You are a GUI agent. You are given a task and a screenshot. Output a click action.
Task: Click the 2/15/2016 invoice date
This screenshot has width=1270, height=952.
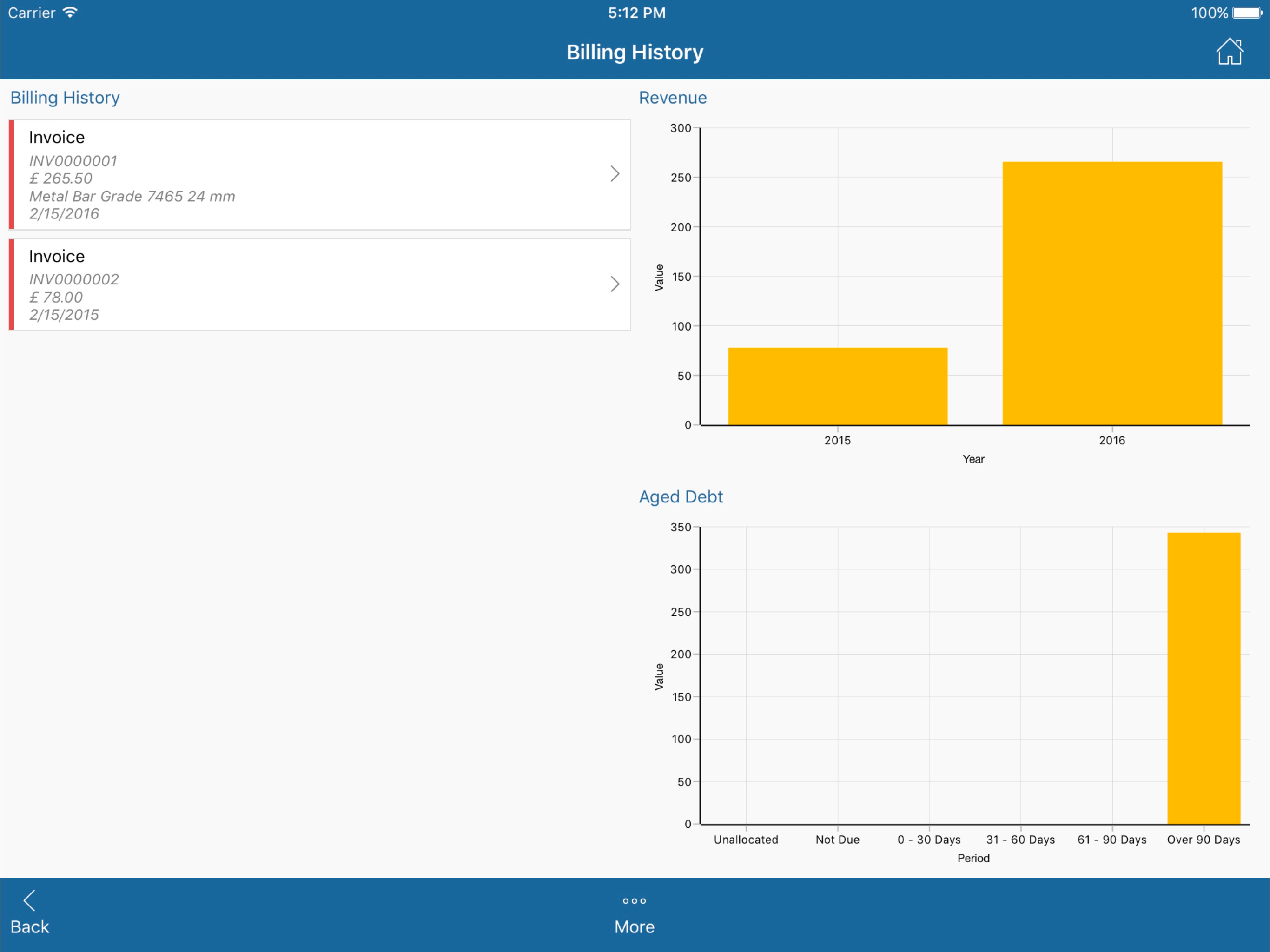[64, 214]
